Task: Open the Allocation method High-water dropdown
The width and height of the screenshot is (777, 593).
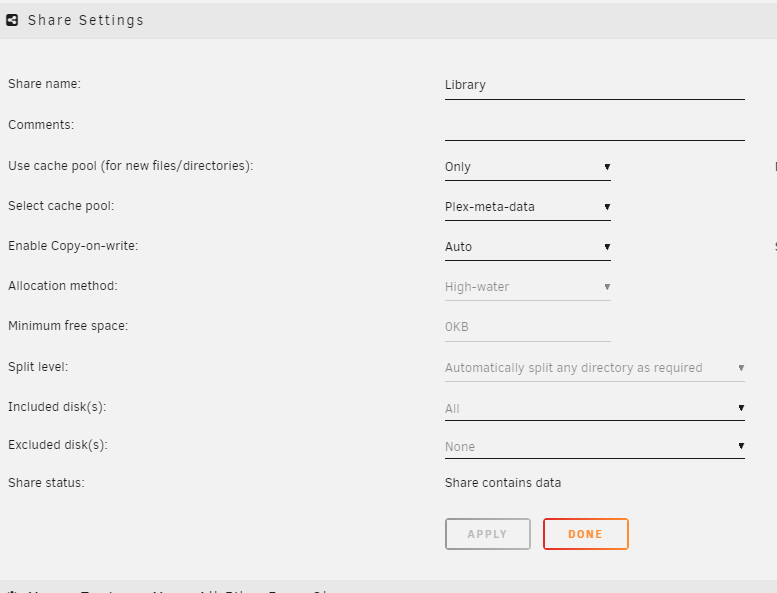Action: tap(528, 287)
